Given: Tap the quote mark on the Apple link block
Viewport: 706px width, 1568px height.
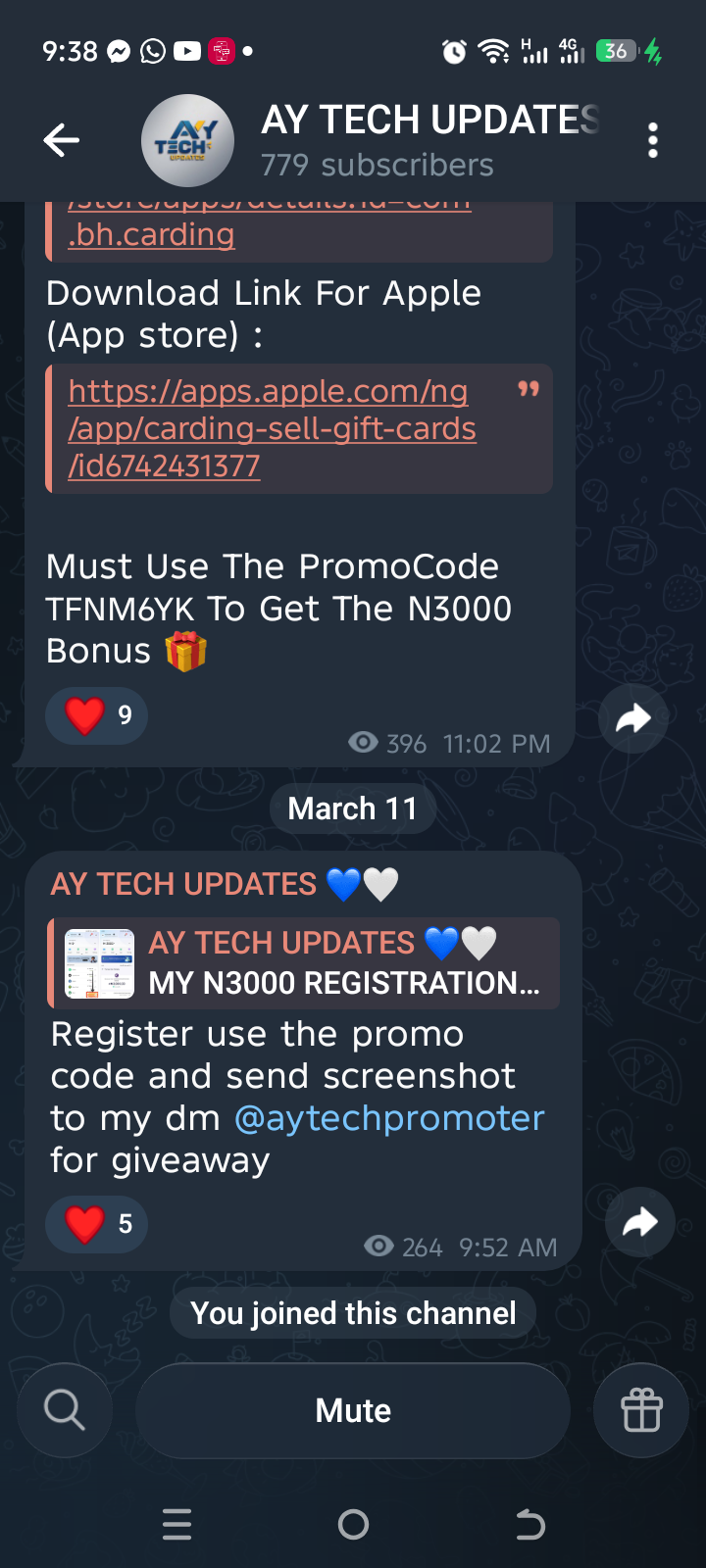Looking at the screenshot, I should click(x=529, y=389).
